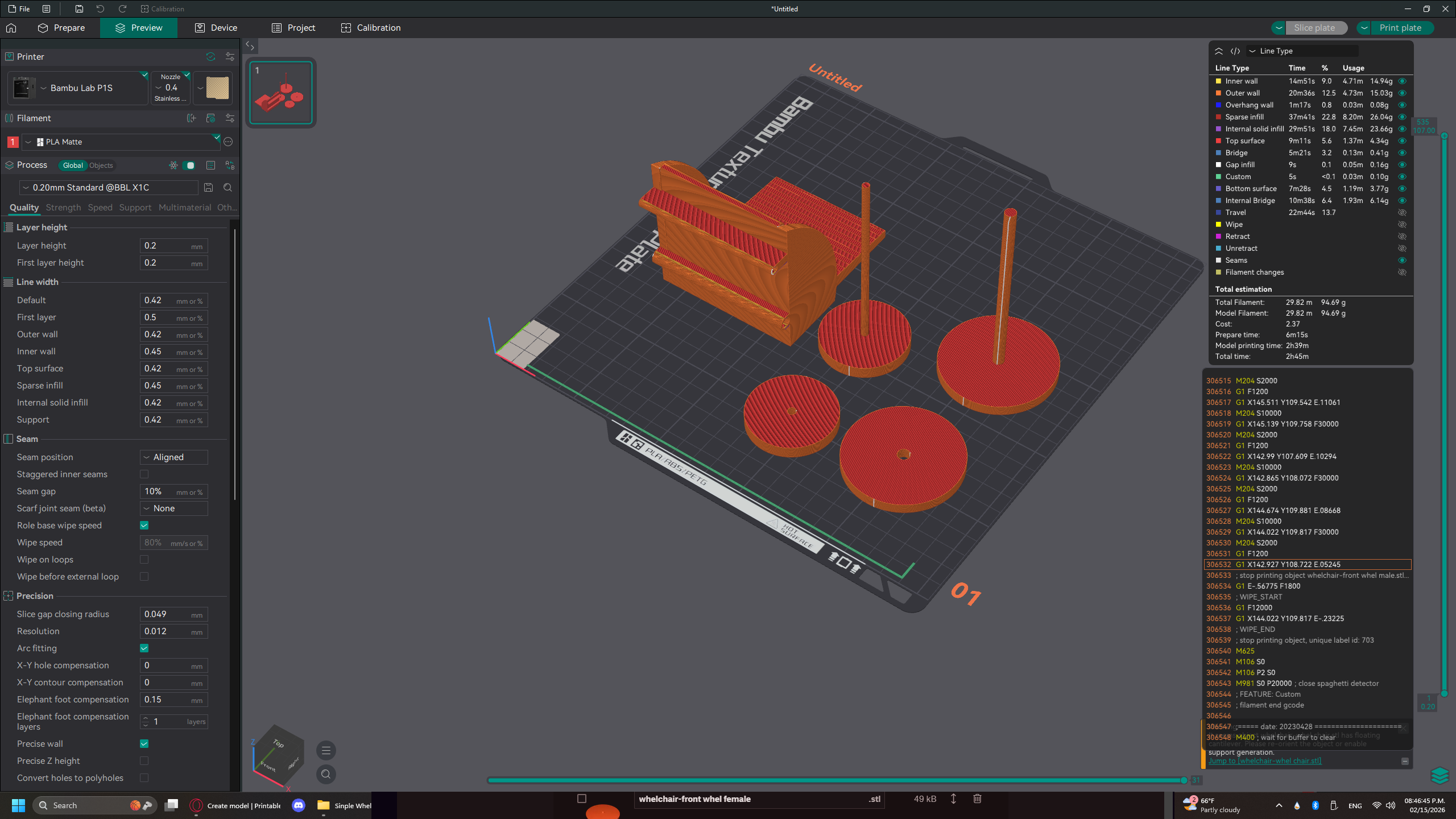Open Line Type view mode dropdown
This screenshot has width=1456, height=819.
1302,51
